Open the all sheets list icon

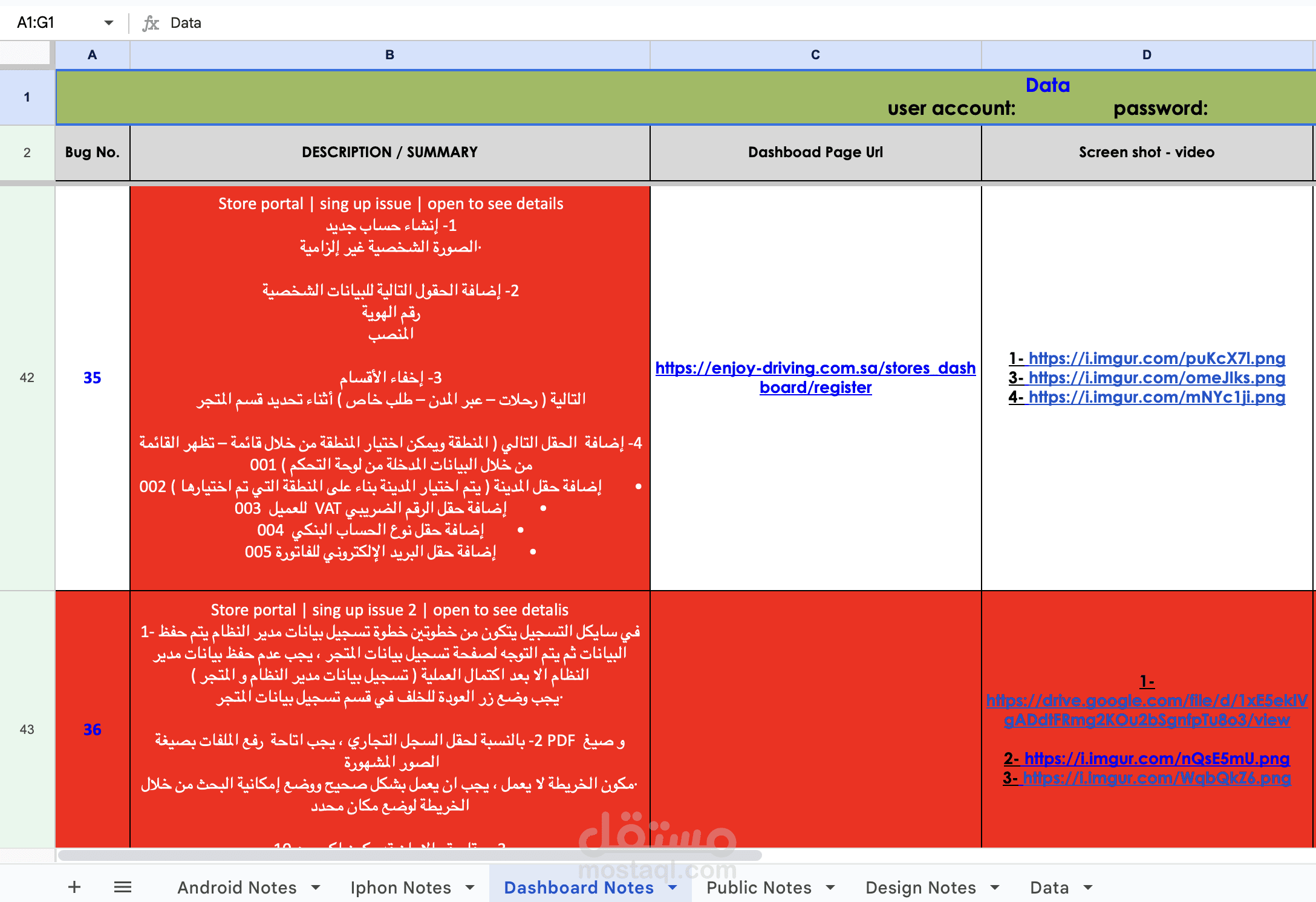click(123, 887)
